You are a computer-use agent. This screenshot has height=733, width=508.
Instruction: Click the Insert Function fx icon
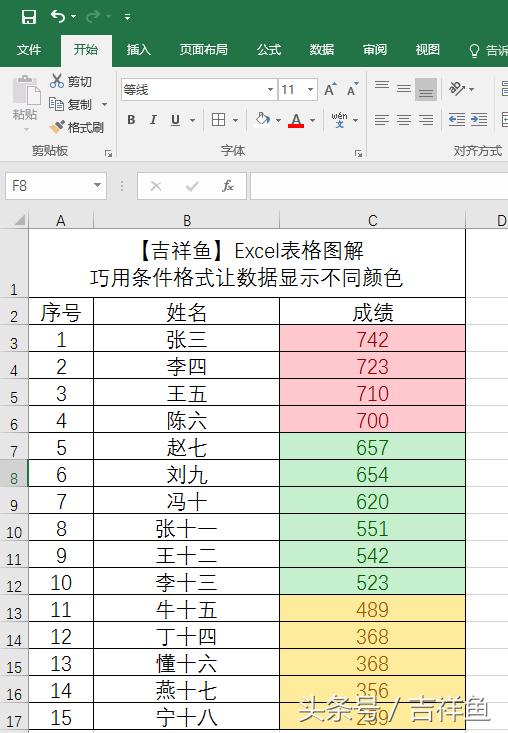[228, 186]
